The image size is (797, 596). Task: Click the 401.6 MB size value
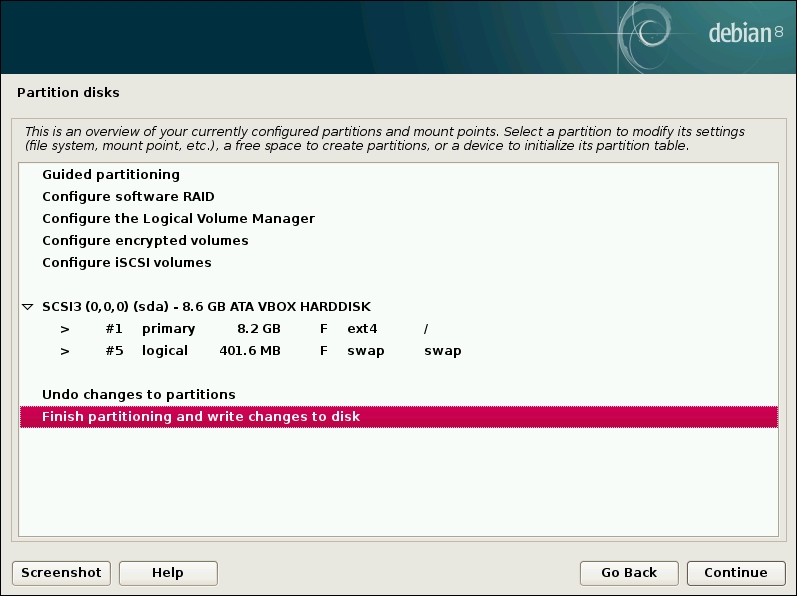point(250,351)
